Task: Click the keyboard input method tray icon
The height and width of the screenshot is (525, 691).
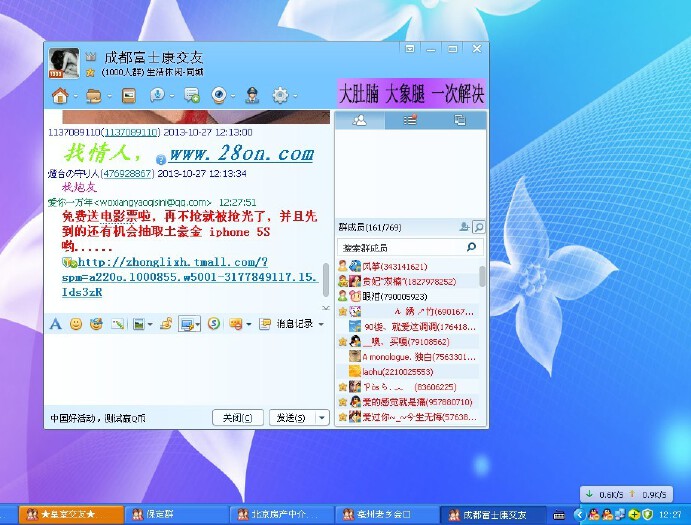Action: coord(559,515)
